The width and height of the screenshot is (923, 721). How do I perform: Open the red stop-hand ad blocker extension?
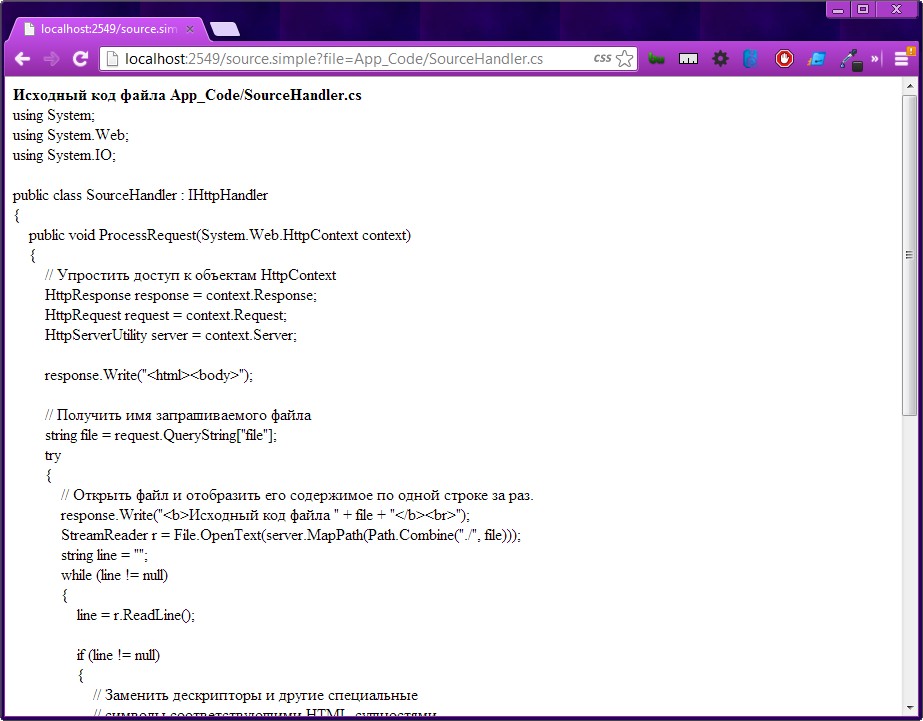[x=784, y=59]
